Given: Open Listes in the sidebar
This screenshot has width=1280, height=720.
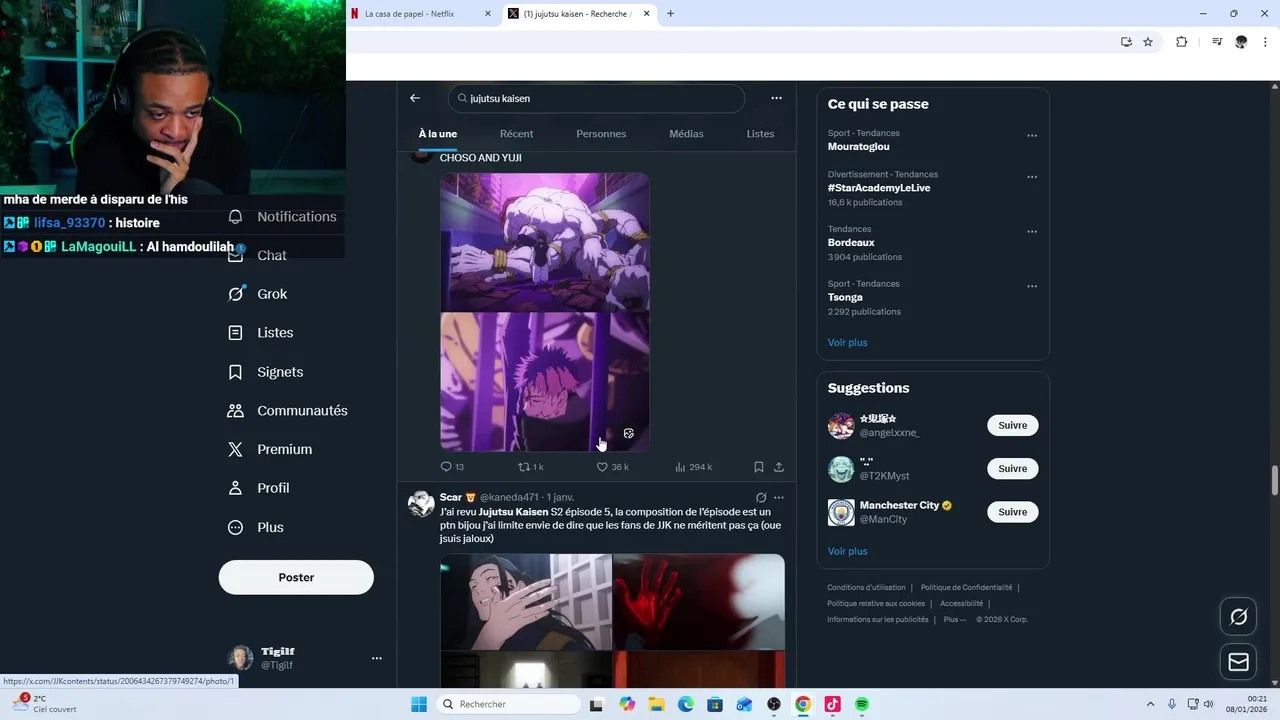Looking at the screenshot, I should (x=260, y=333).
